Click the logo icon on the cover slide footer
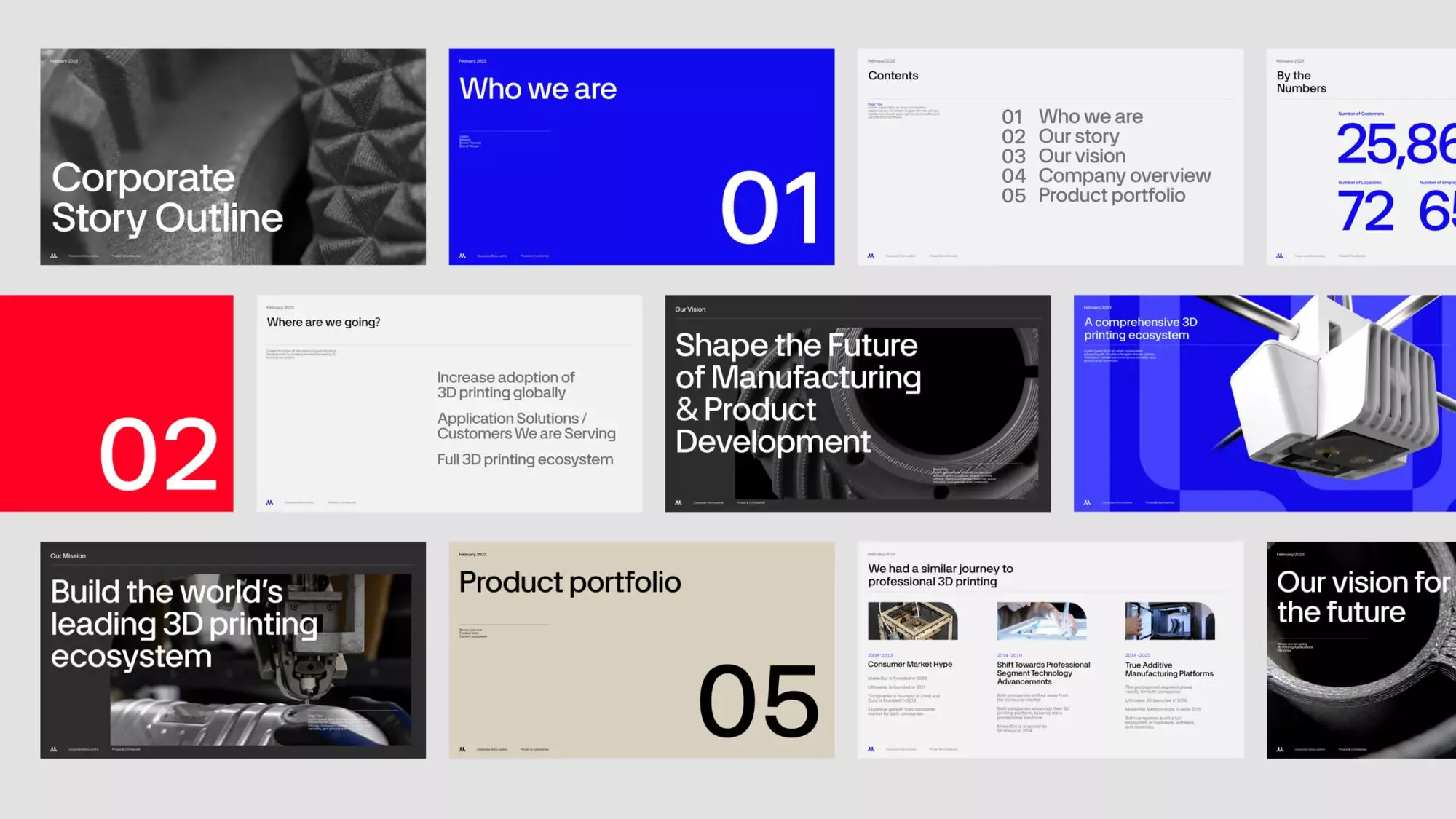 point(53,256)
